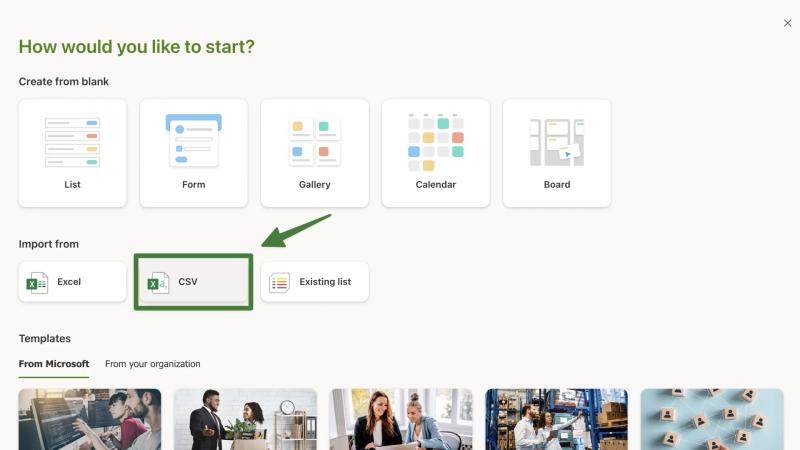Click the Board illustration icon

557,142
